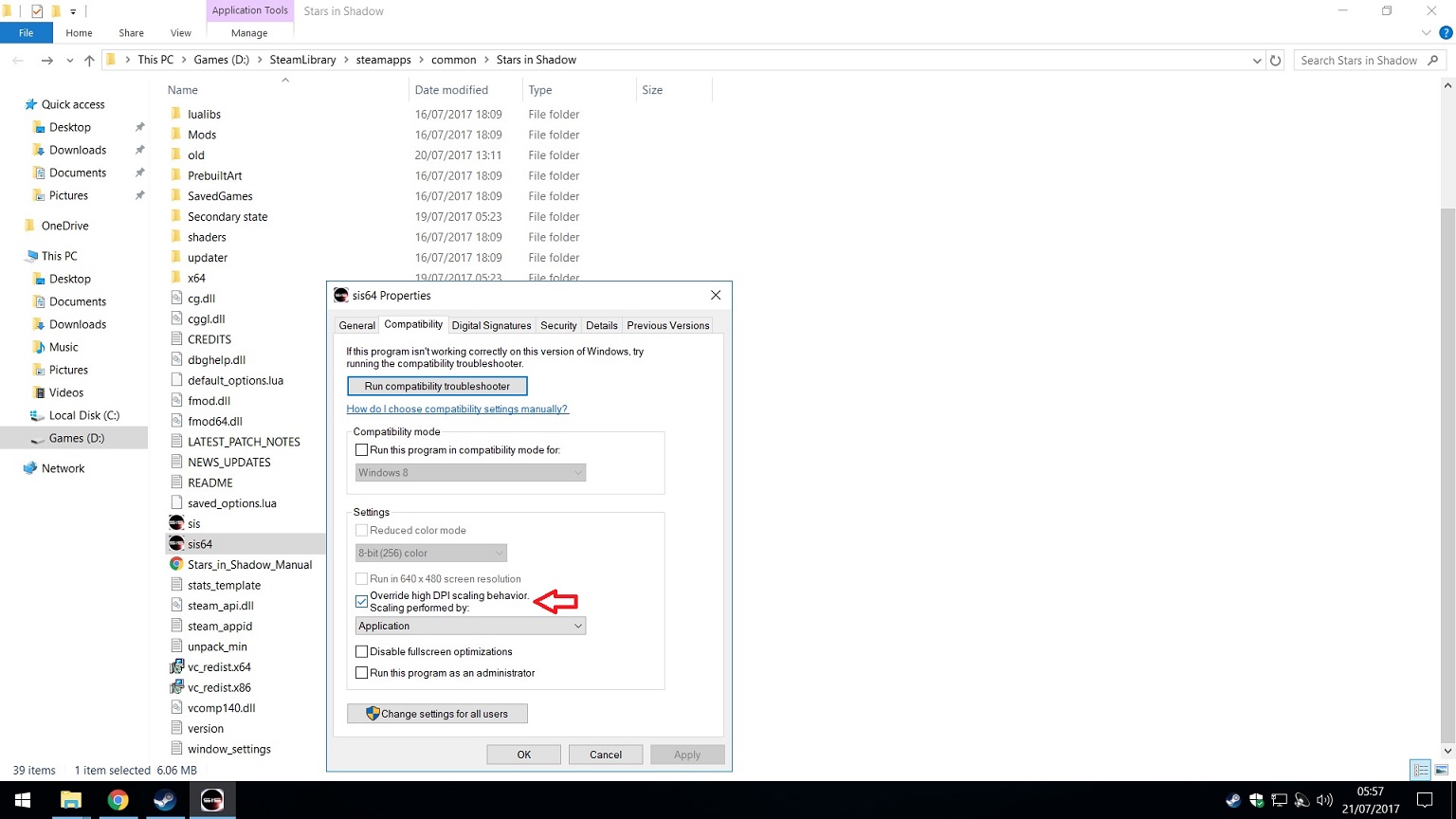This screenshot has height=819, width=1456.
Task: Check Disable fullscreen optimizations
Action: 361,651
